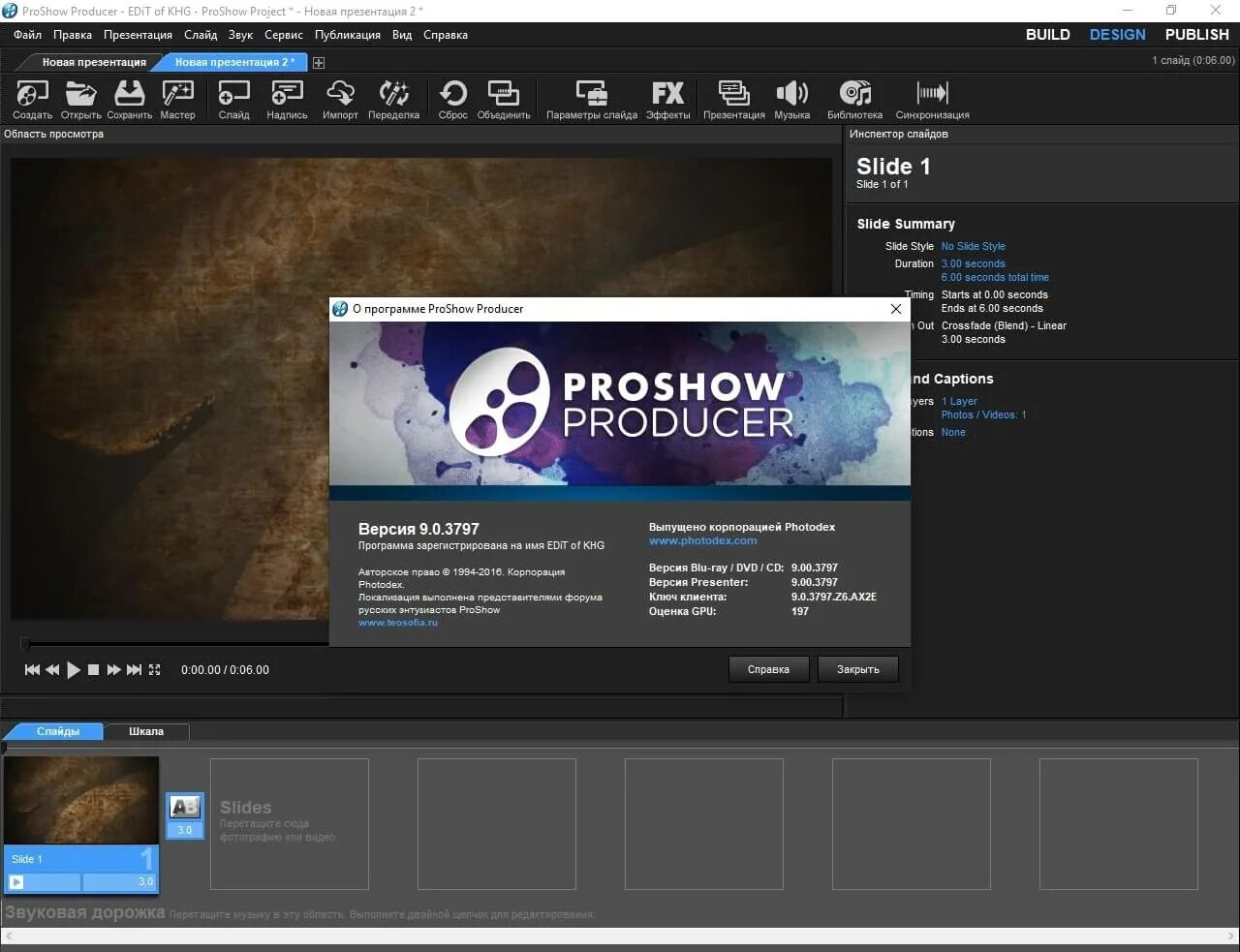Click the slide list horizontal scrollbar
Viewport: 1240px width, 952px height.
tap(620, 937)
